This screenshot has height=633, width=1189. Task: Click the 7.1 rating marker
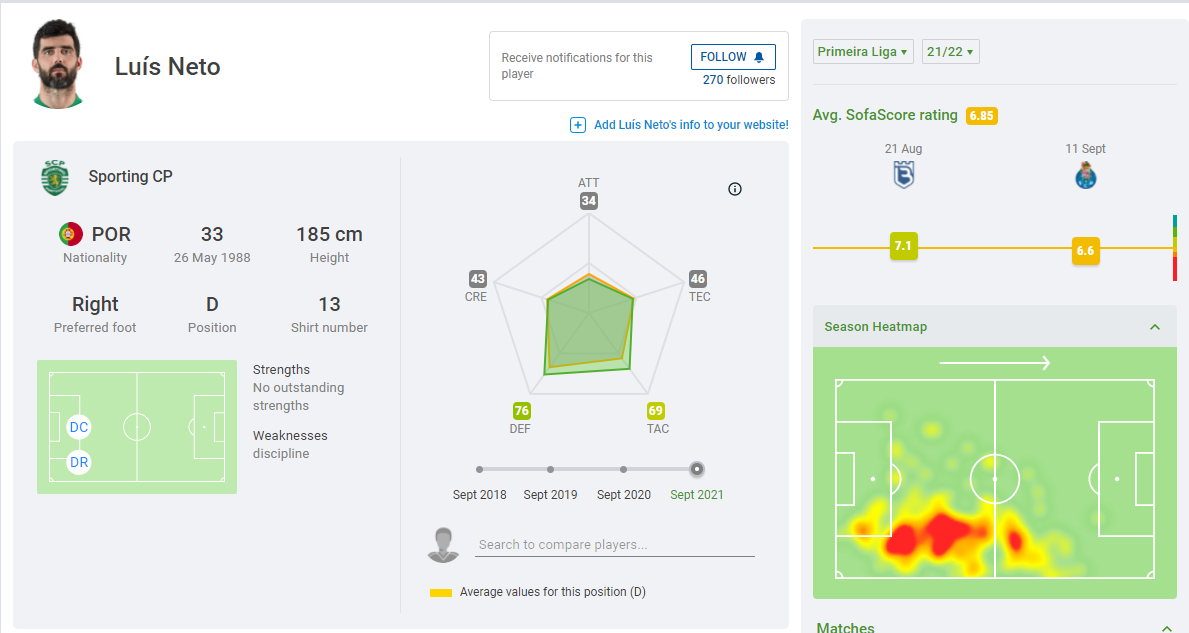[x=903, y=246]
